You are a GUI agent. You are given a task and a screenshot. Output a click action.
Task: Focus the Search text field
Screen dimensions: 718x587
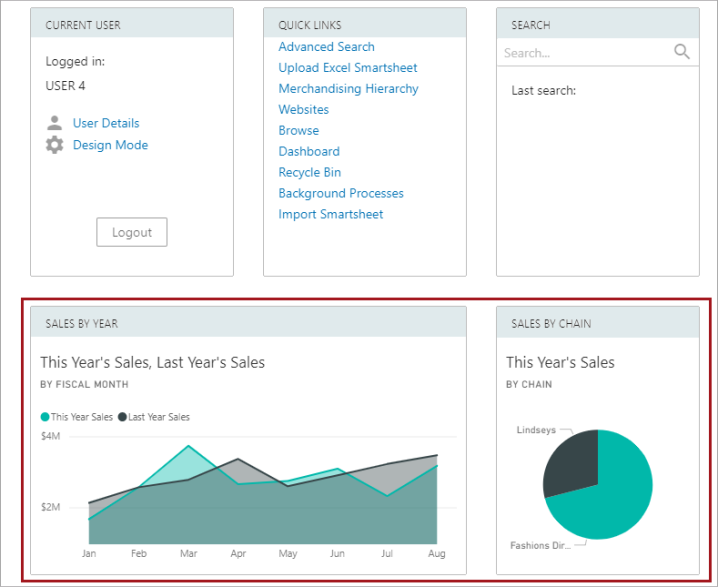[586, 53]
